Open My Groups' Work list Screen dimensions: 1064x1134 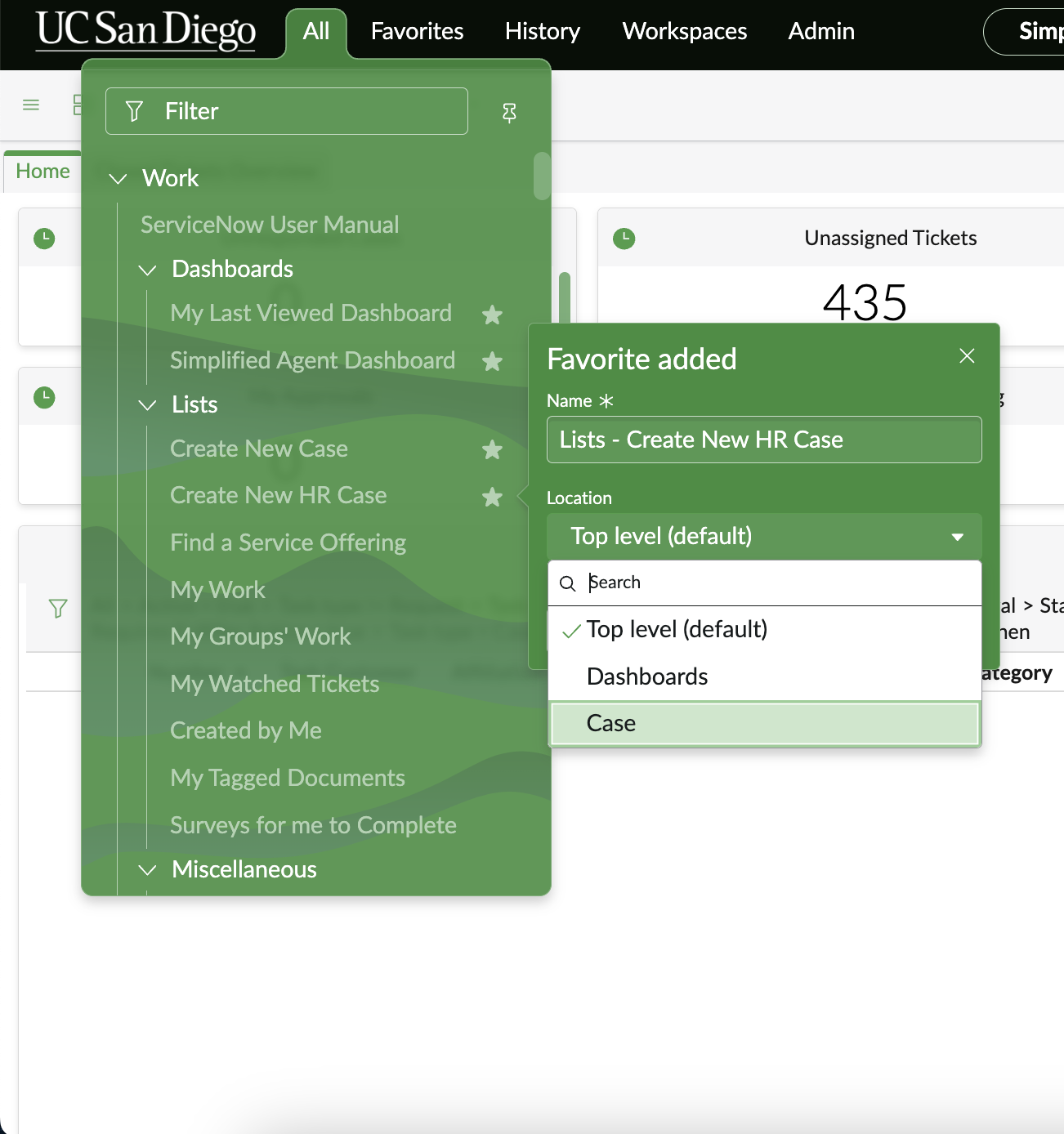tap(260, 636)
